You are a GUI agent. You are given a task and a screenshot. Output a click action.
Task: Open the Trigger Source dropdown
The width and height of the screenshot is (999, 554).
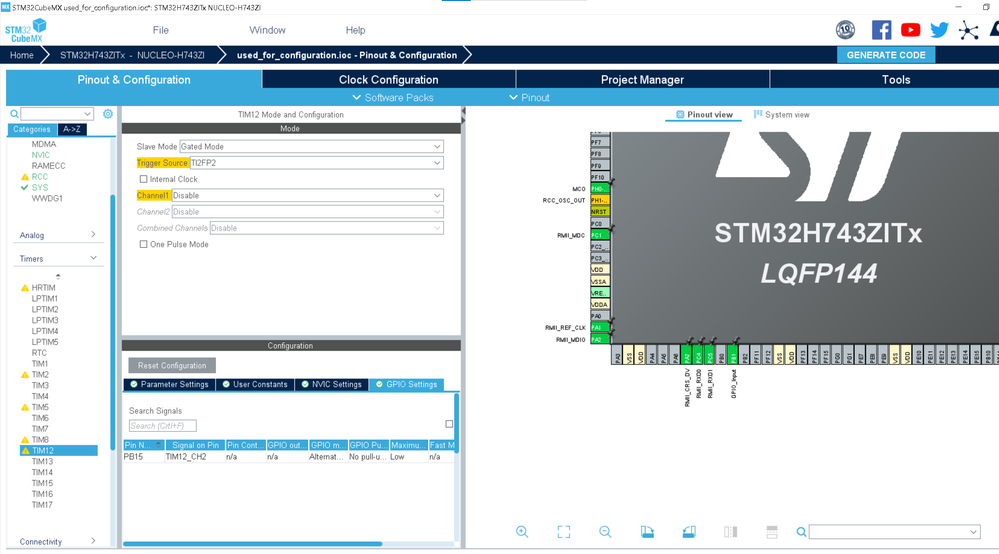coord(317,163)
